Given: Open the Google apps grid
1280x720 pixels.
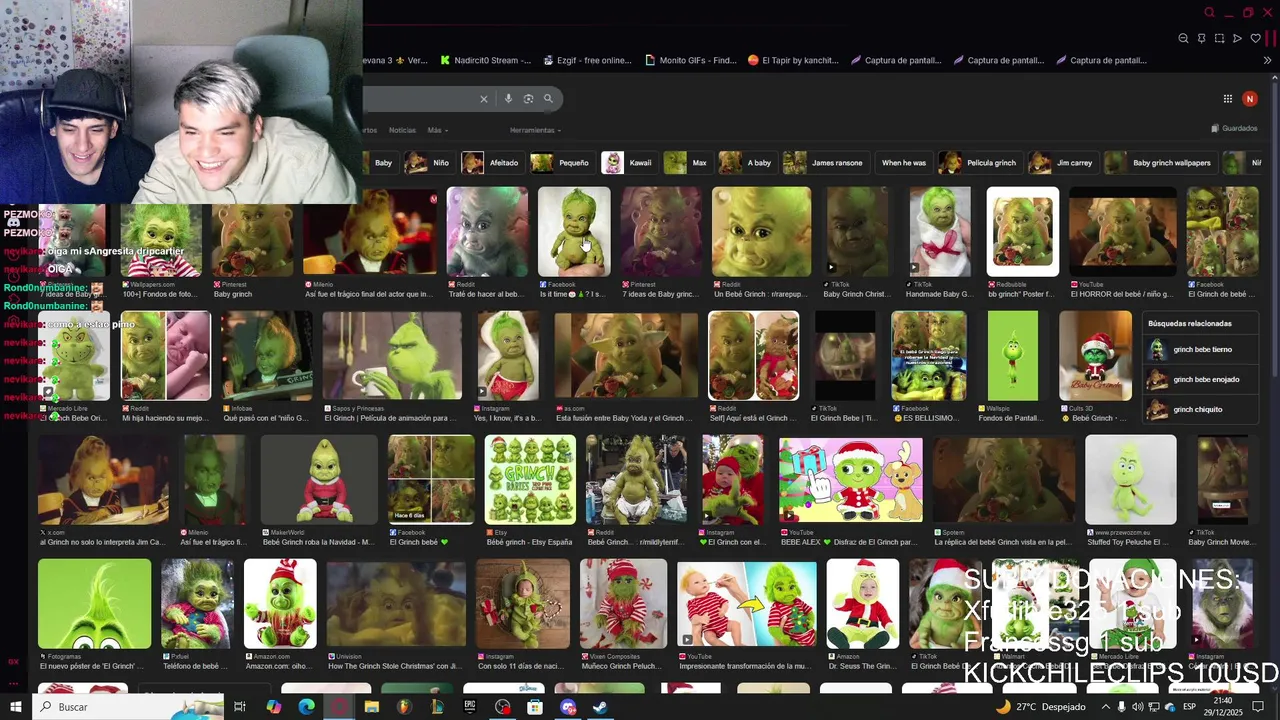Looking at the screenshot, I should 1227,99.
